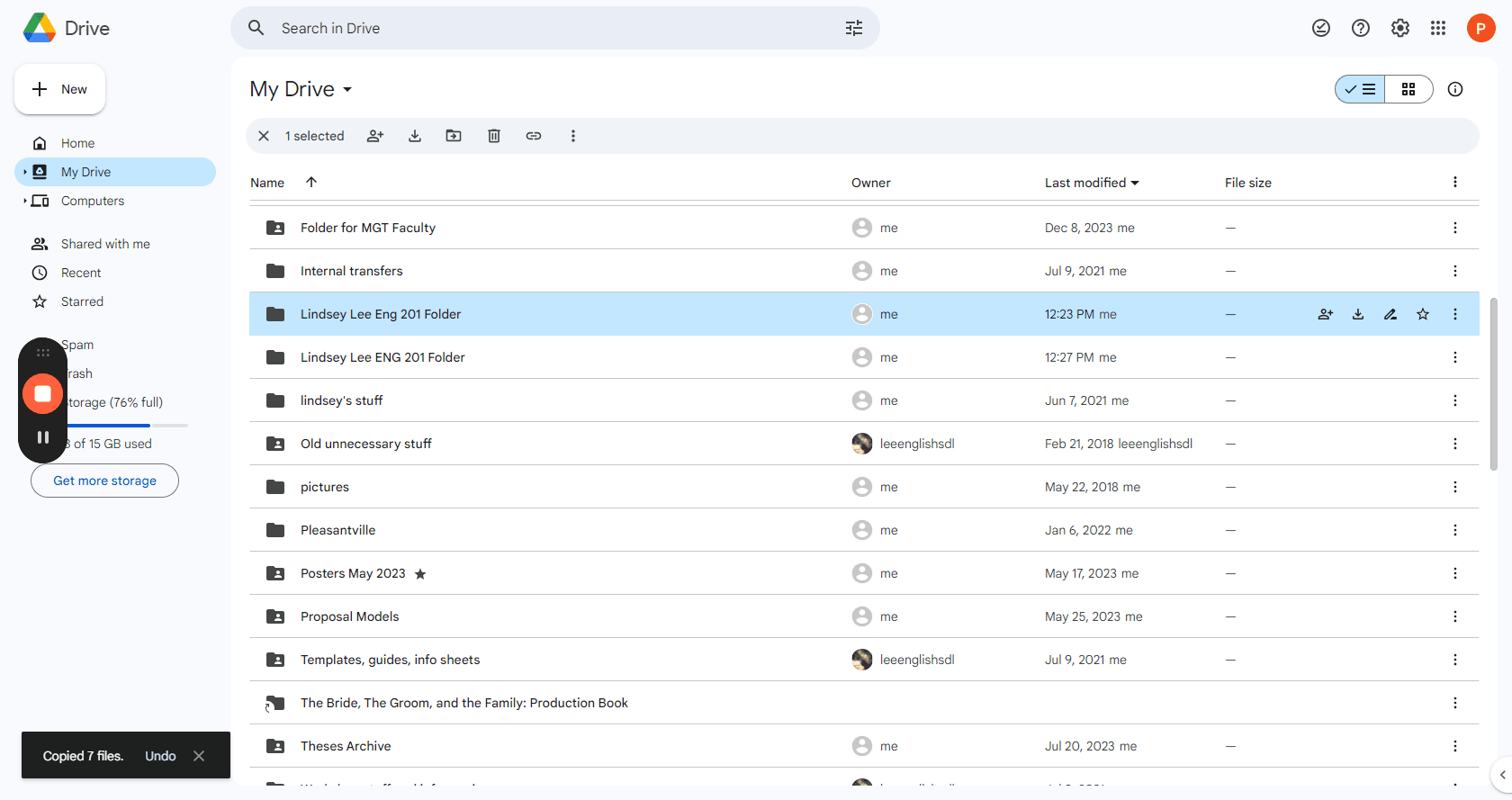
Task: Open more actions in selection toolbar
Action: (x=573, y=136)
